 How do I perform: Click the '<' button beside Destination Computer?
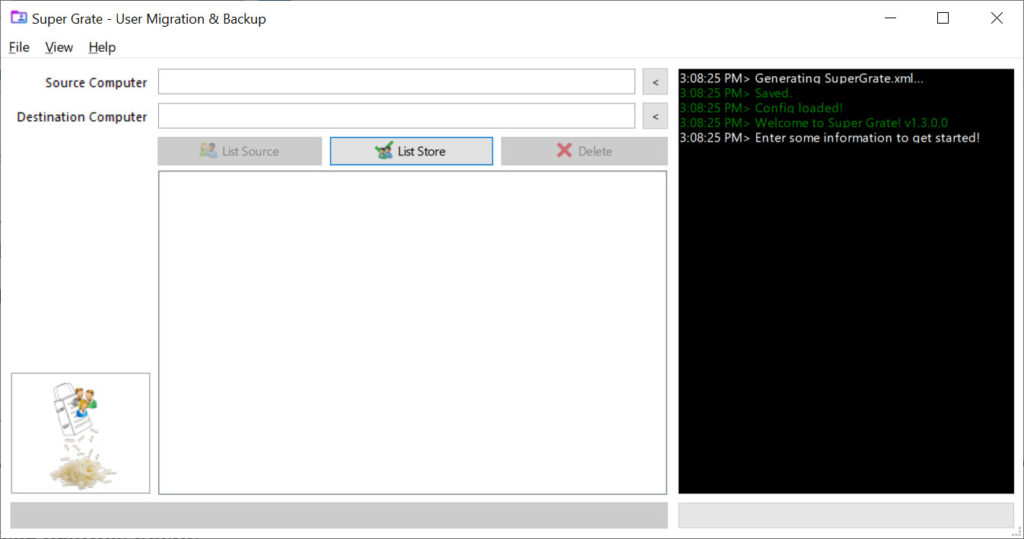click(x=655, y=116)
